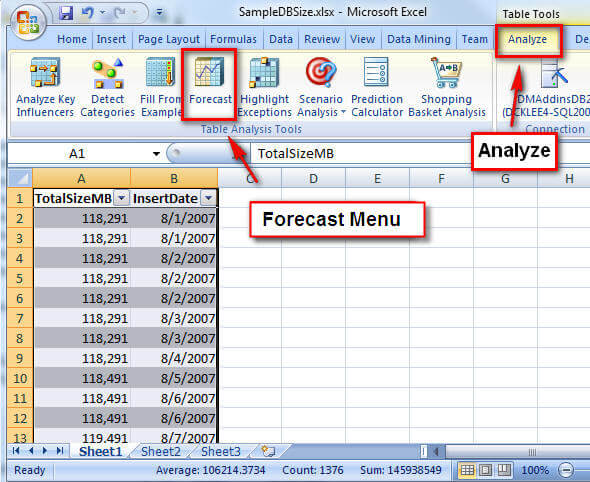The image size is (590, 482).
Task: Click cell A2 with value 118,291
Action: point(82,218)
